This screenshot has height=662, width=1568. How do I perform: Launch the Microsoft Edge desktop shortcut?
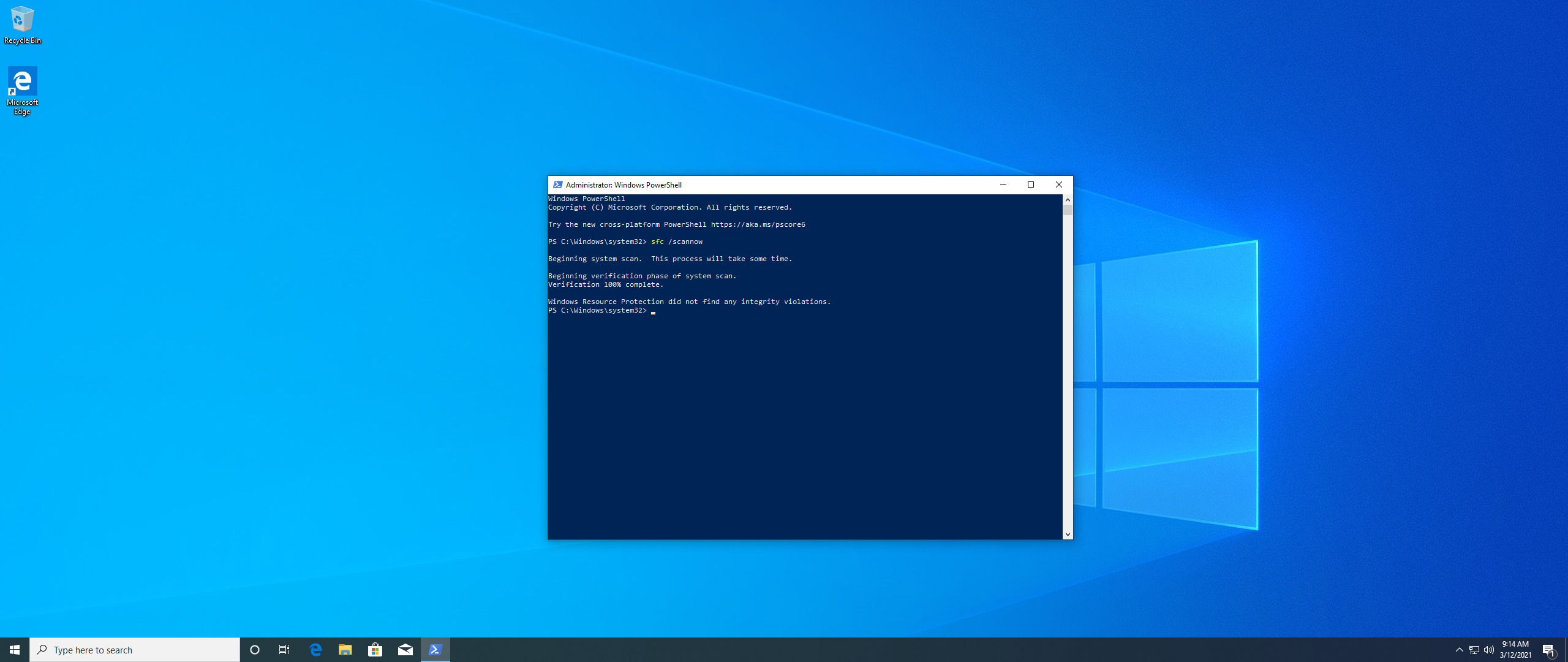[22, 91]
